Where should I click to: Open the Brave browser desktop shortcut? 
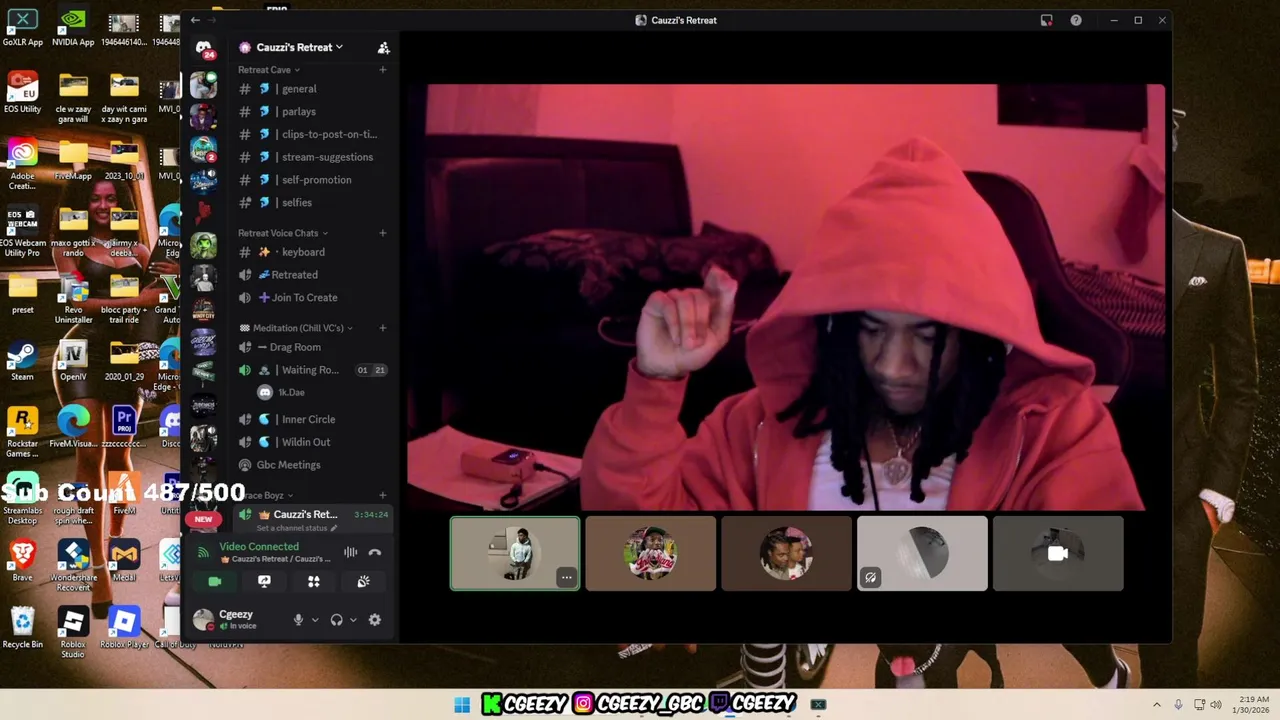click(22, 560)
